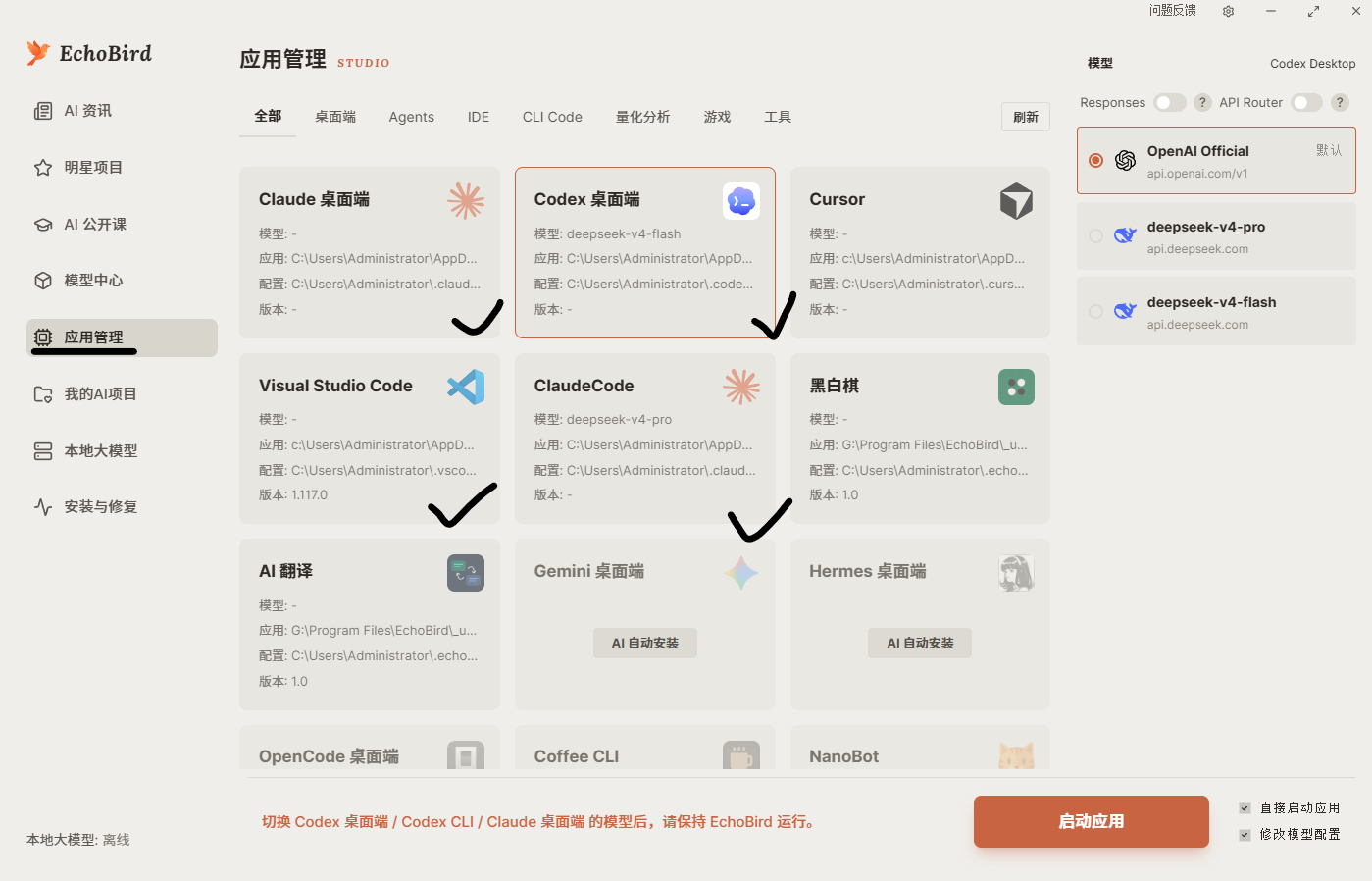
Task: Open 问题反馈 feedback link
Action: [1173, 11]
